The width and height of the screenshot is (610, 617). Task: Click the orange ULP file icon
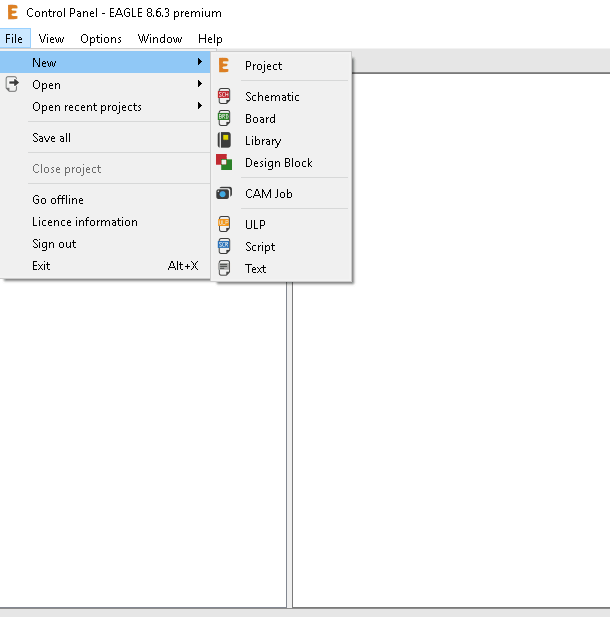(x=224, y=224)
